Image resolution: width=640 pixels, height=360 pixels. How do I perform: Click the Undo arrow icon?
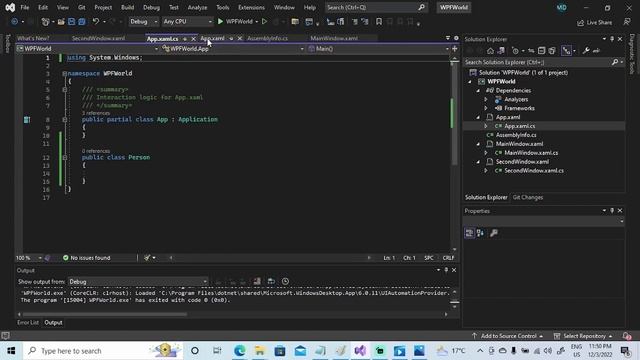click(x=96, y=21)
